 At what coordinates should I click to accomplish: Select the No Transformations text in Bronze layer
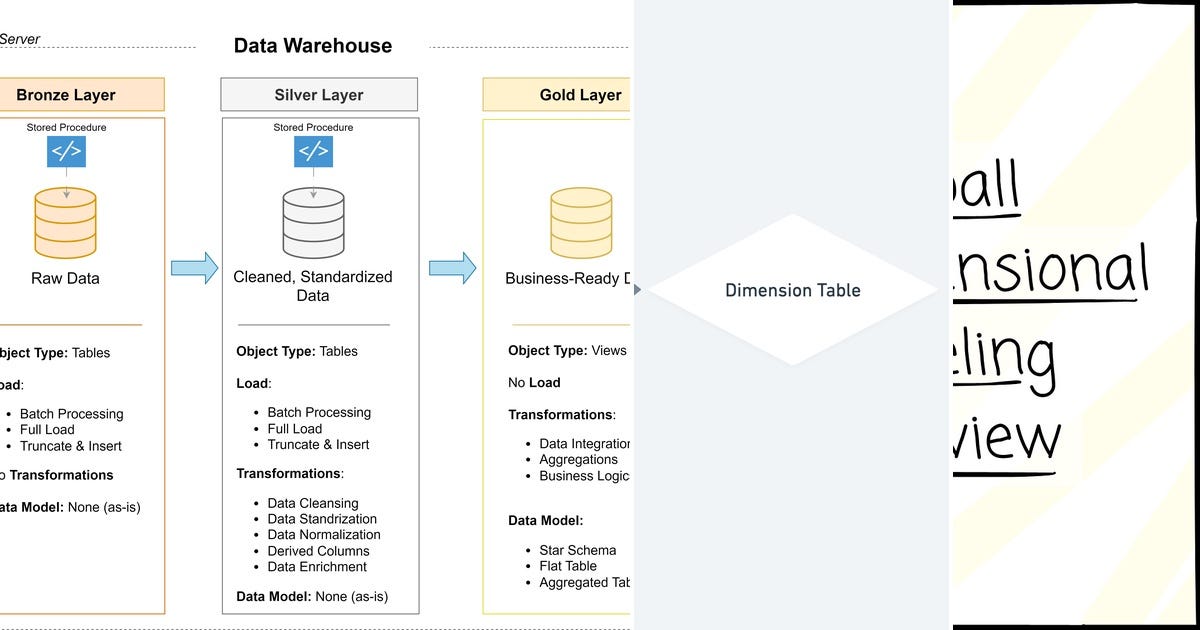[56, 475]
